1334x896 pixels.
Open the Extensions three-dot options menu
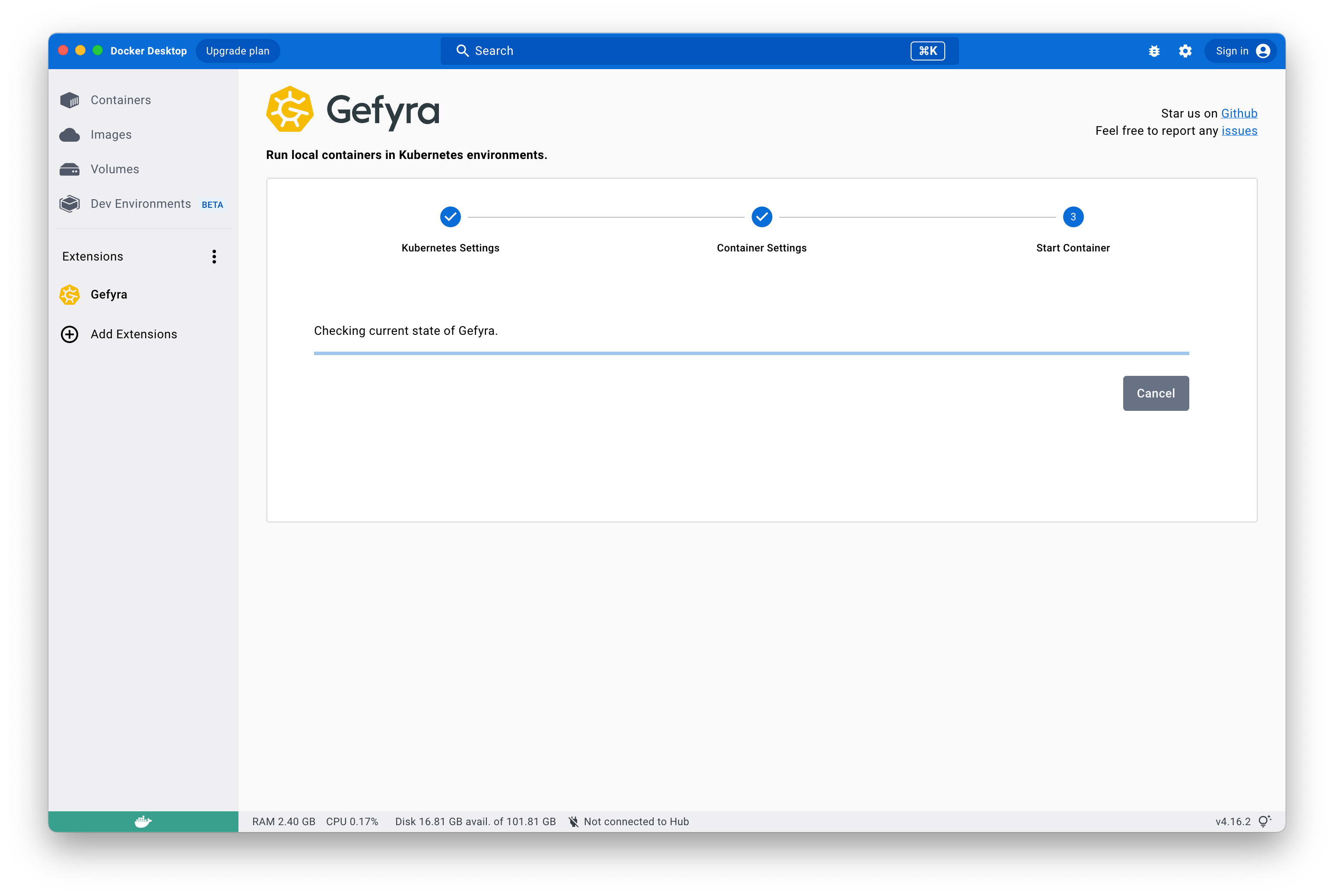point(214,257)
